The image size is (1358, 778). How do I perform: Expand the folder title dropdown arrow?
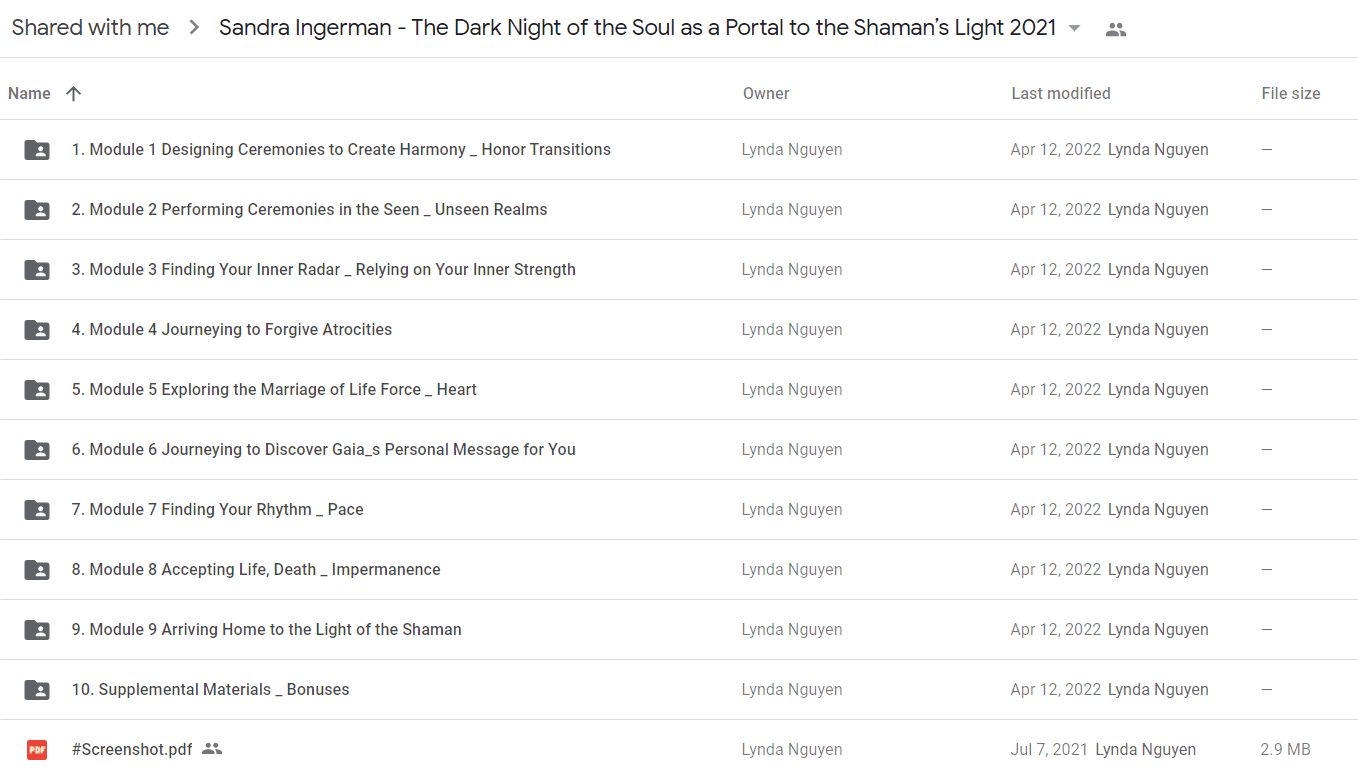coord(1075,29)
